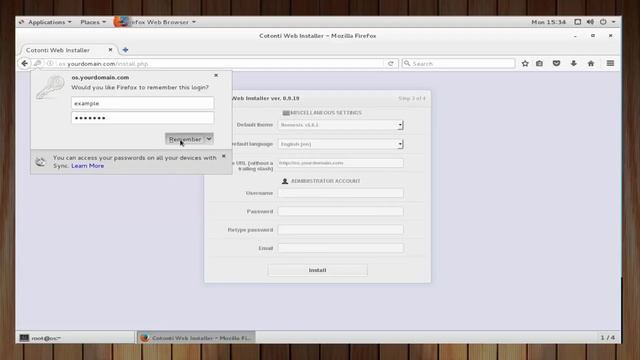The height and width of the screenshot is (360, 640).
Task: Focus the administrator Password field
Action: (341, 211)
